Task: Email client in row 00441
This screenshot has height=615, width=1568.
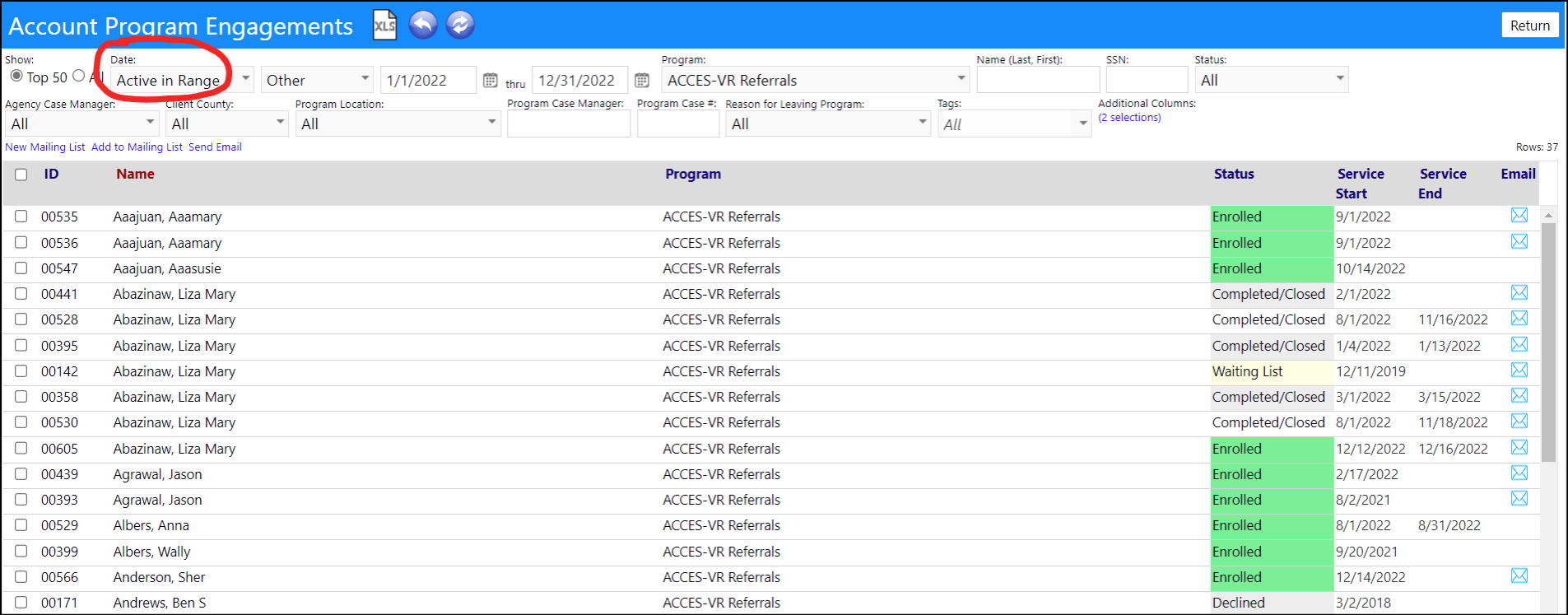Action: click(1519, 292)
